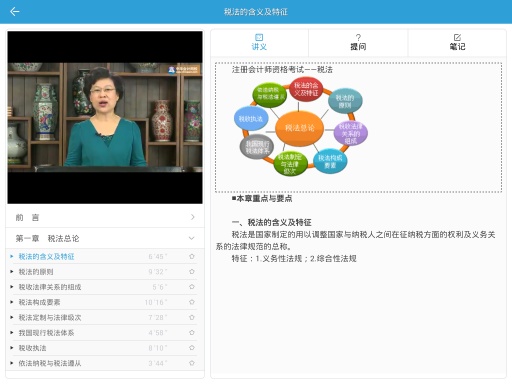
Task: Favorite star for 税收法律关系的组成
Action: pos(192,287)
